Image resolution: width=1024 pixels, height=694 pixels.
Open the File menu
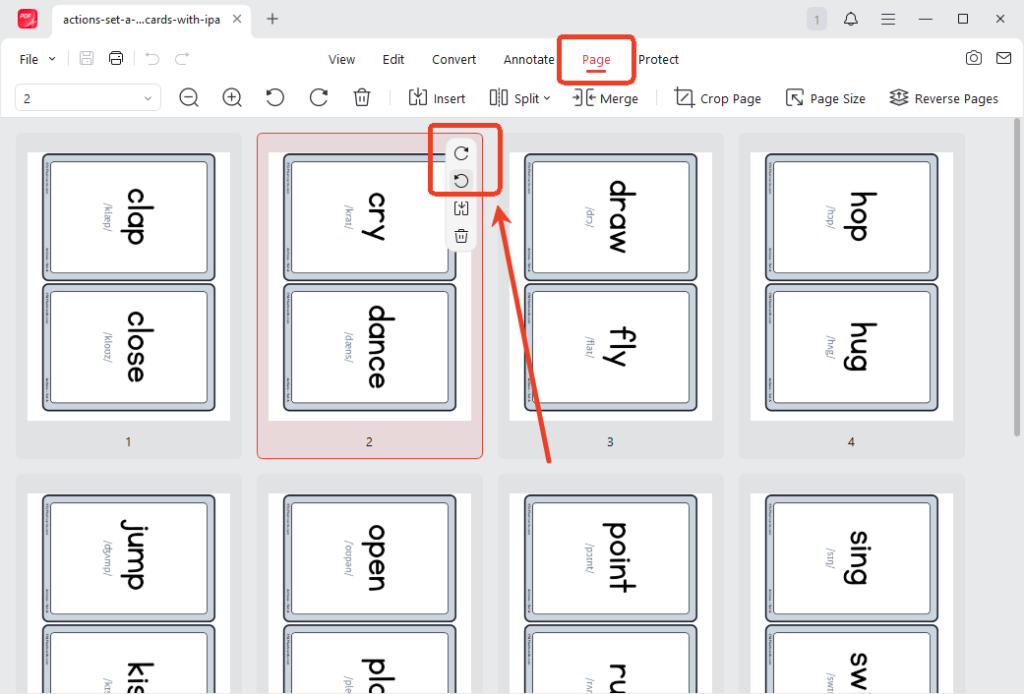(x=29, y=59)
